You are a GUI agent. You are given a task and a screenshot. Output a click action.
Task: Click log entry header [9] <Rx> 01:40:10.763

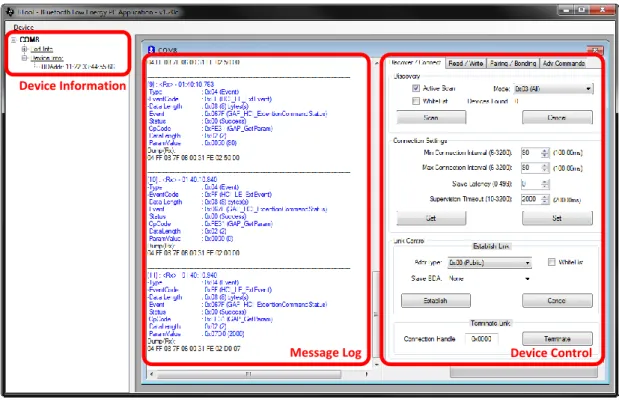pyautogui.click(x=181, y=84)
